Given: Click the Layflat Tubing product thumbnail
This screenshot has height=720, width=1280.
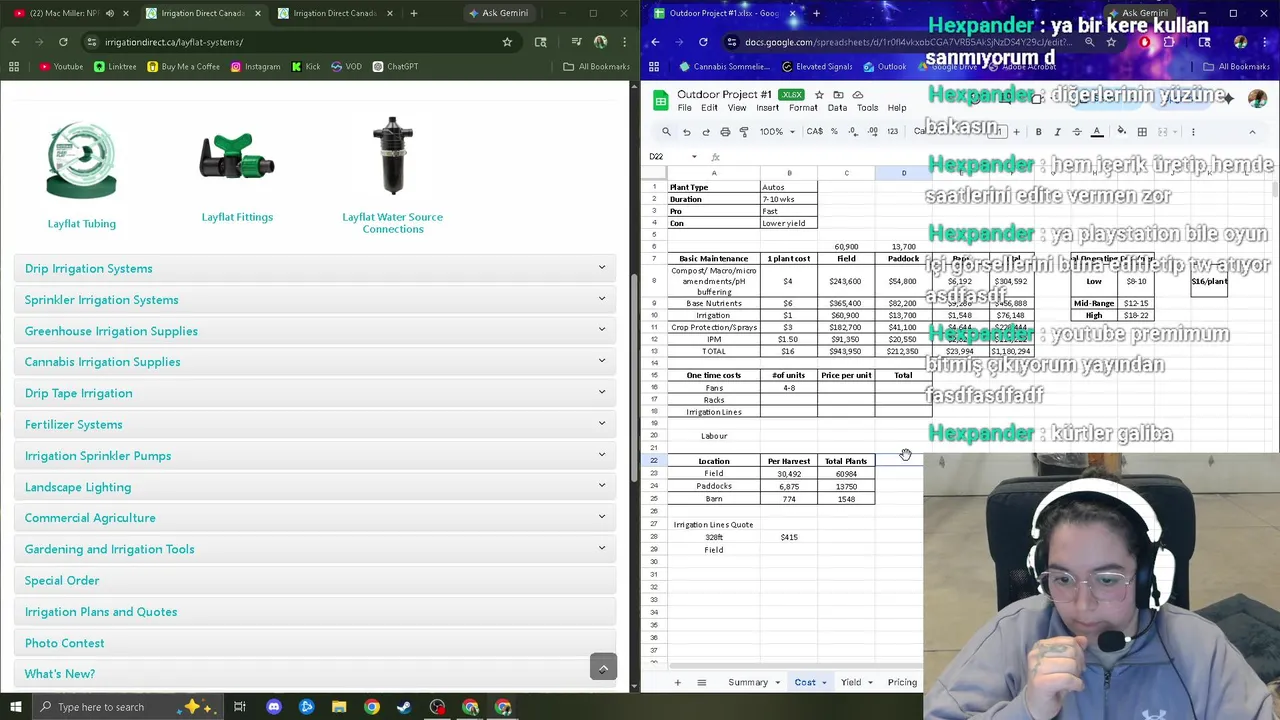Looking at the screenshot, I should pyautogui.click(x=82, y=160).
